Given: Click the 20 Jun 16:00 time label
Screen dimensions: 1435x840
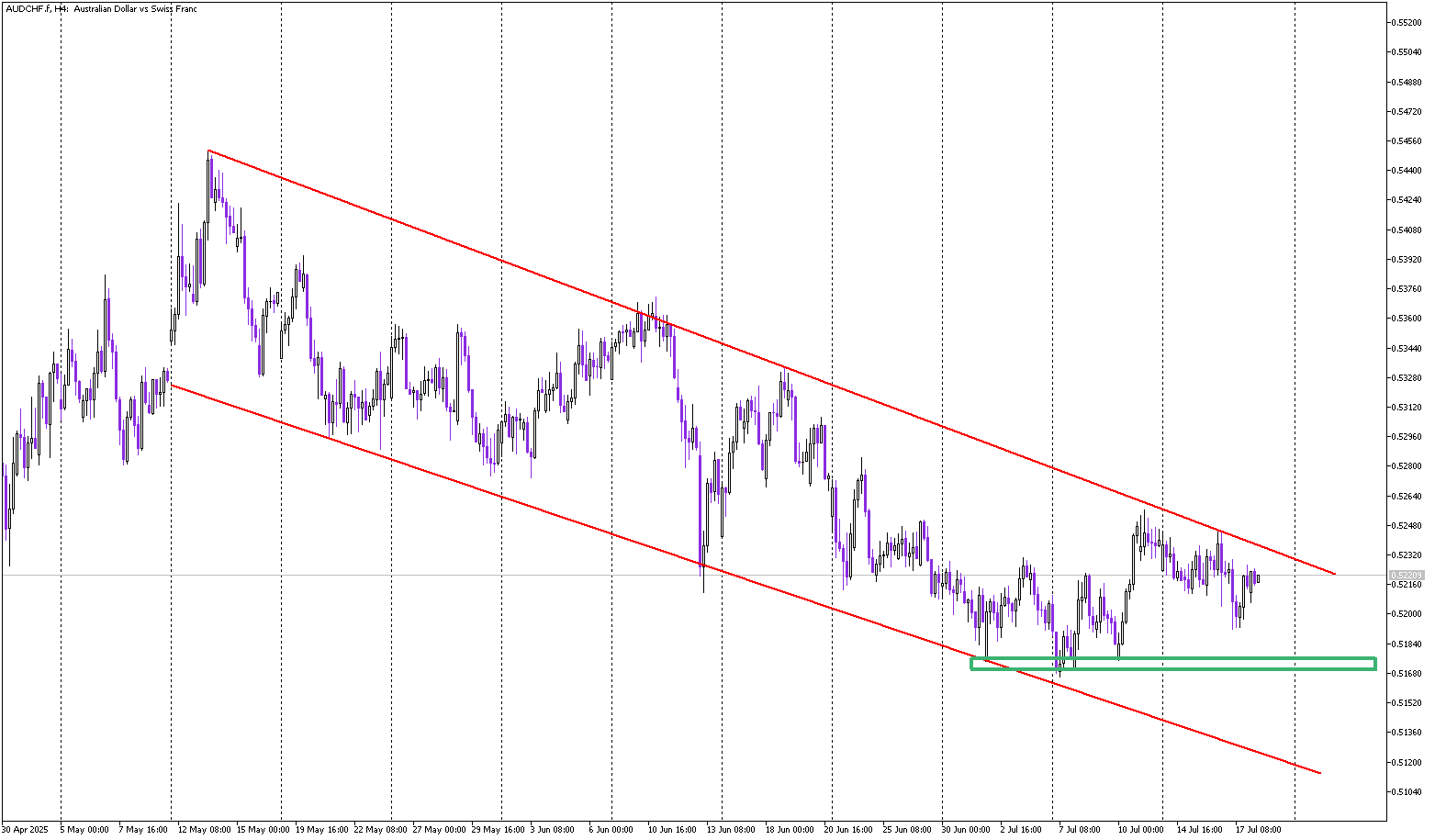Looking at the screenshot, I should [849, 830].
